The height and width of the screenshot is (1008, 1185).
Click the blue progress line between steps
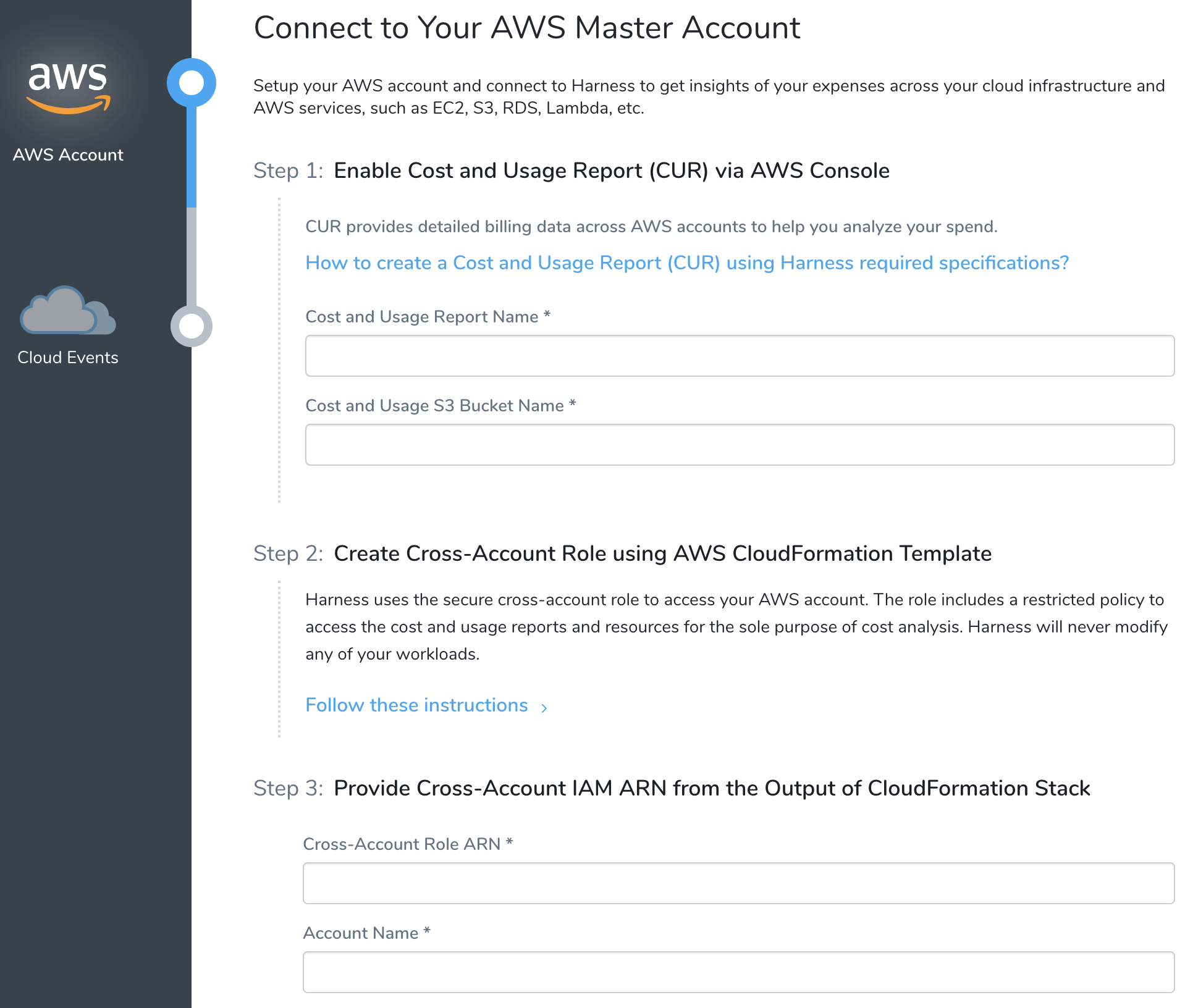coord(192,157)
